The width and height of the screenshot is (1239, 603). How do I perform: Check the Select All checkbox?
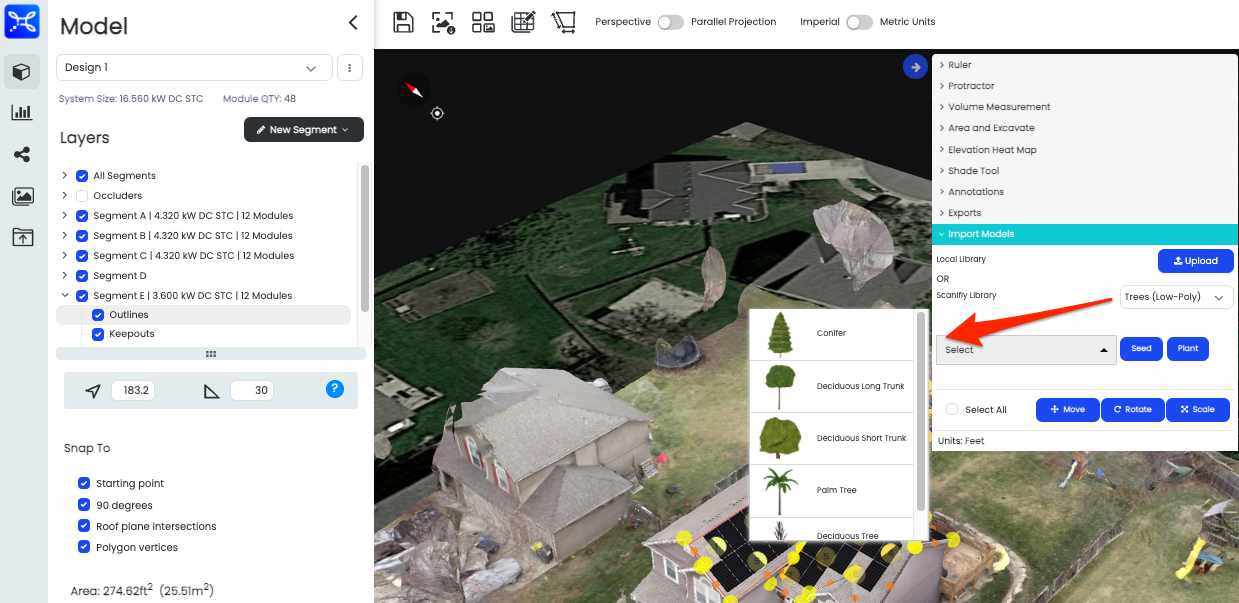(x=952, y=410)
